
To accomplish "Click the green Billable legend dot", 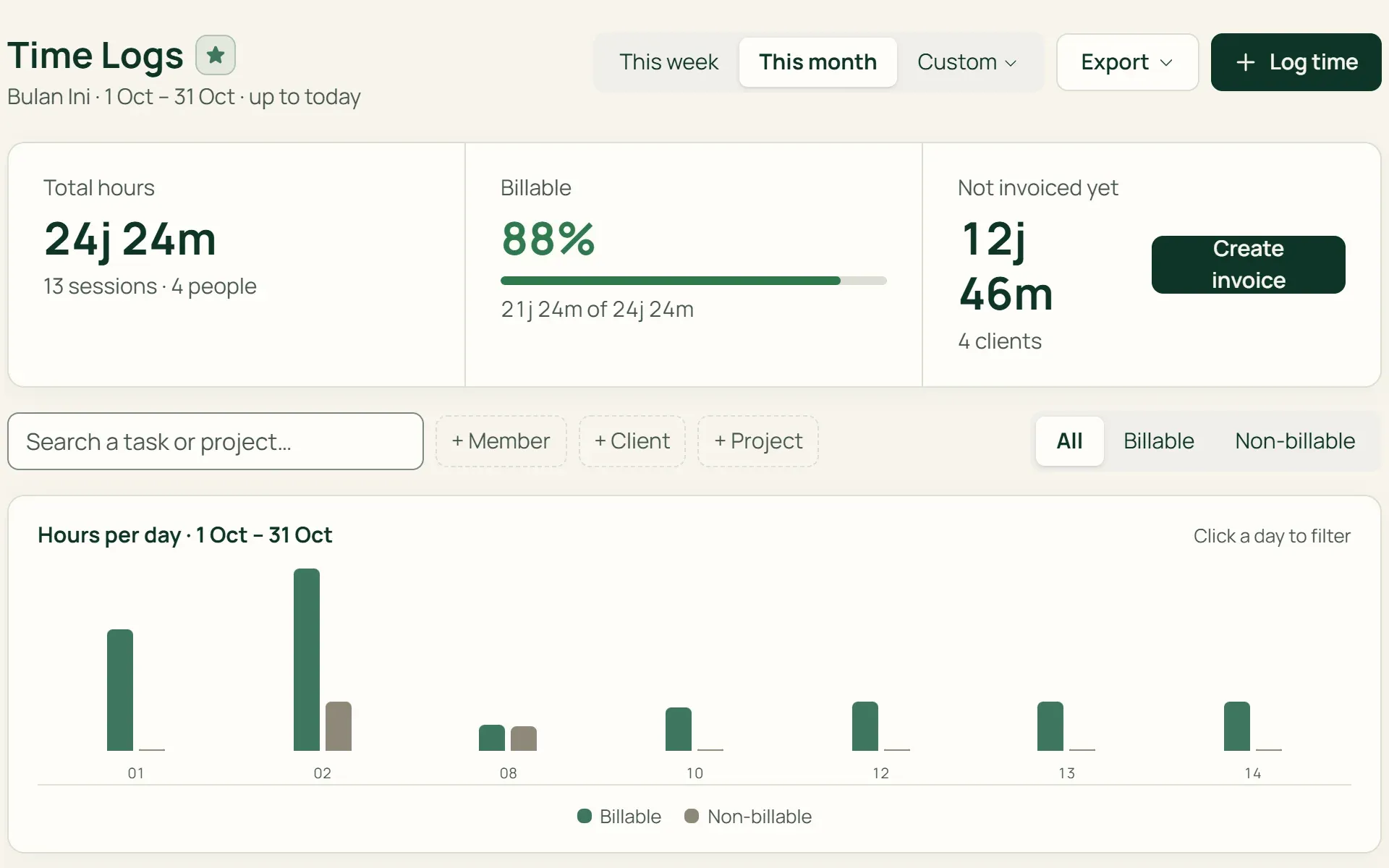I will click(585, 816).
